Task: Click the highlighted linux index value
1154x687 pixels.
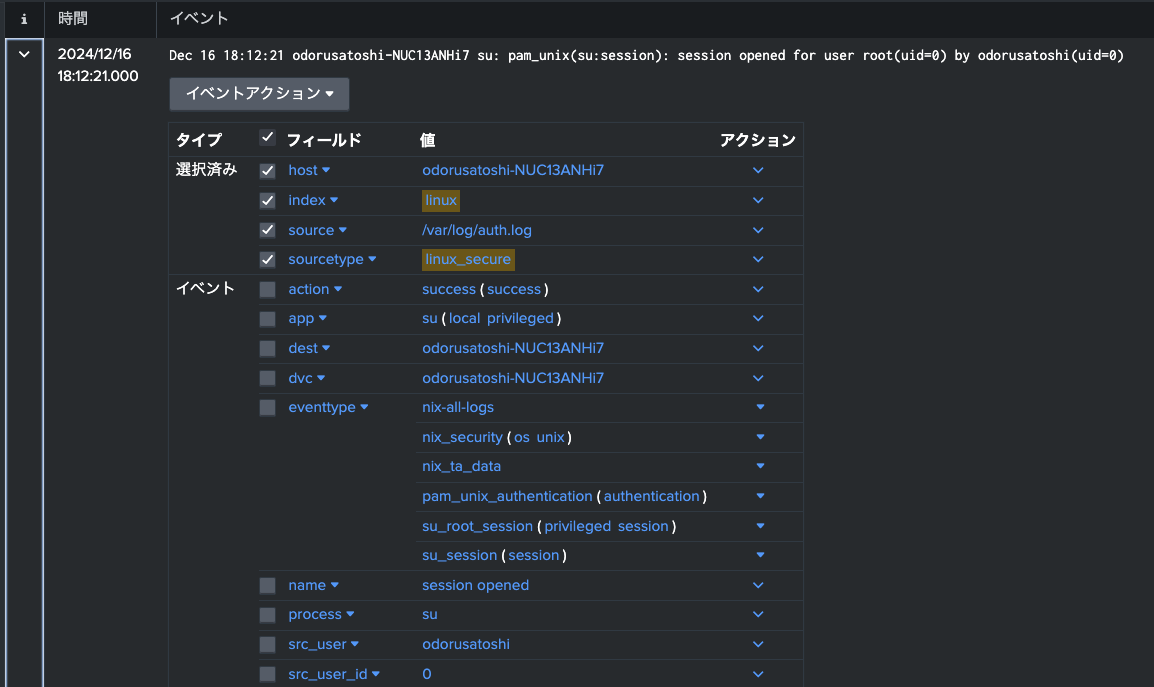Action: [440, 200]
